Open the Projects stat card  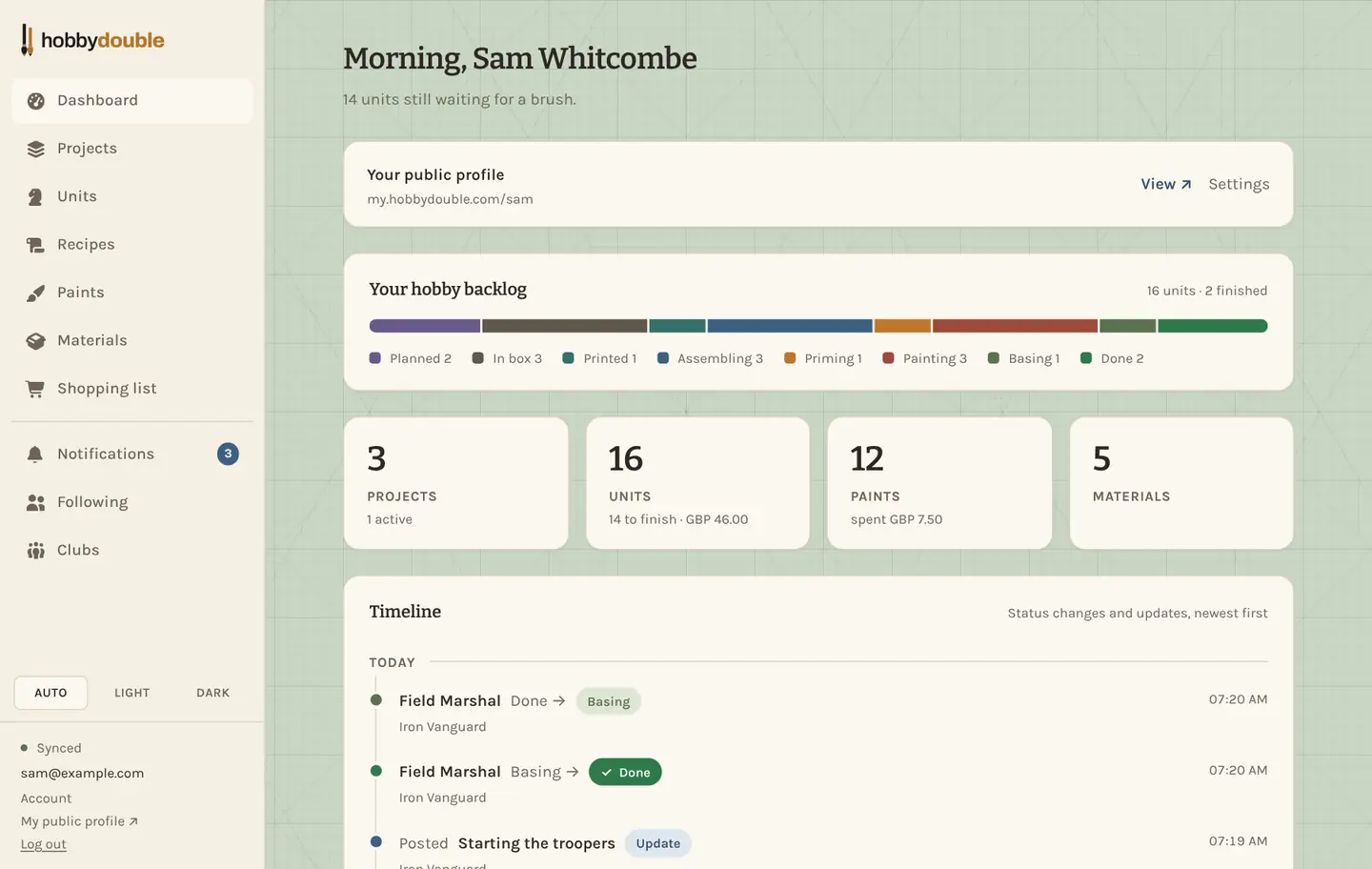[x=456, y=483]
